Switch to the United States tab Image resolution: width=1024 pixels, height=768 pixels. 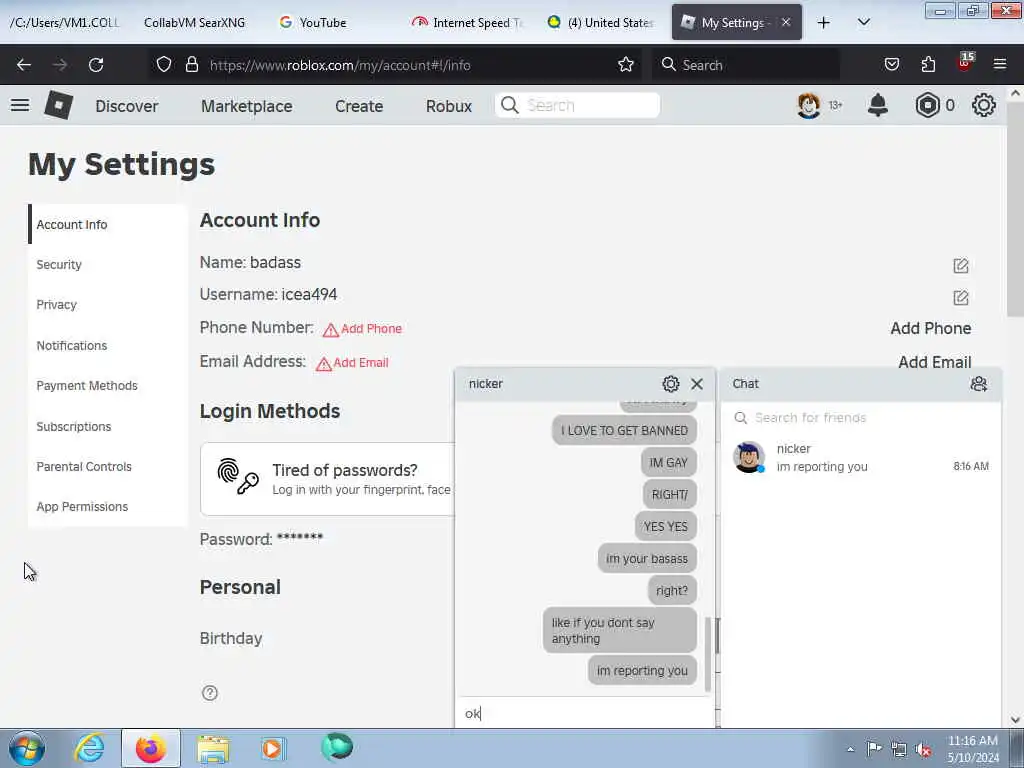[x=601, y=23]
